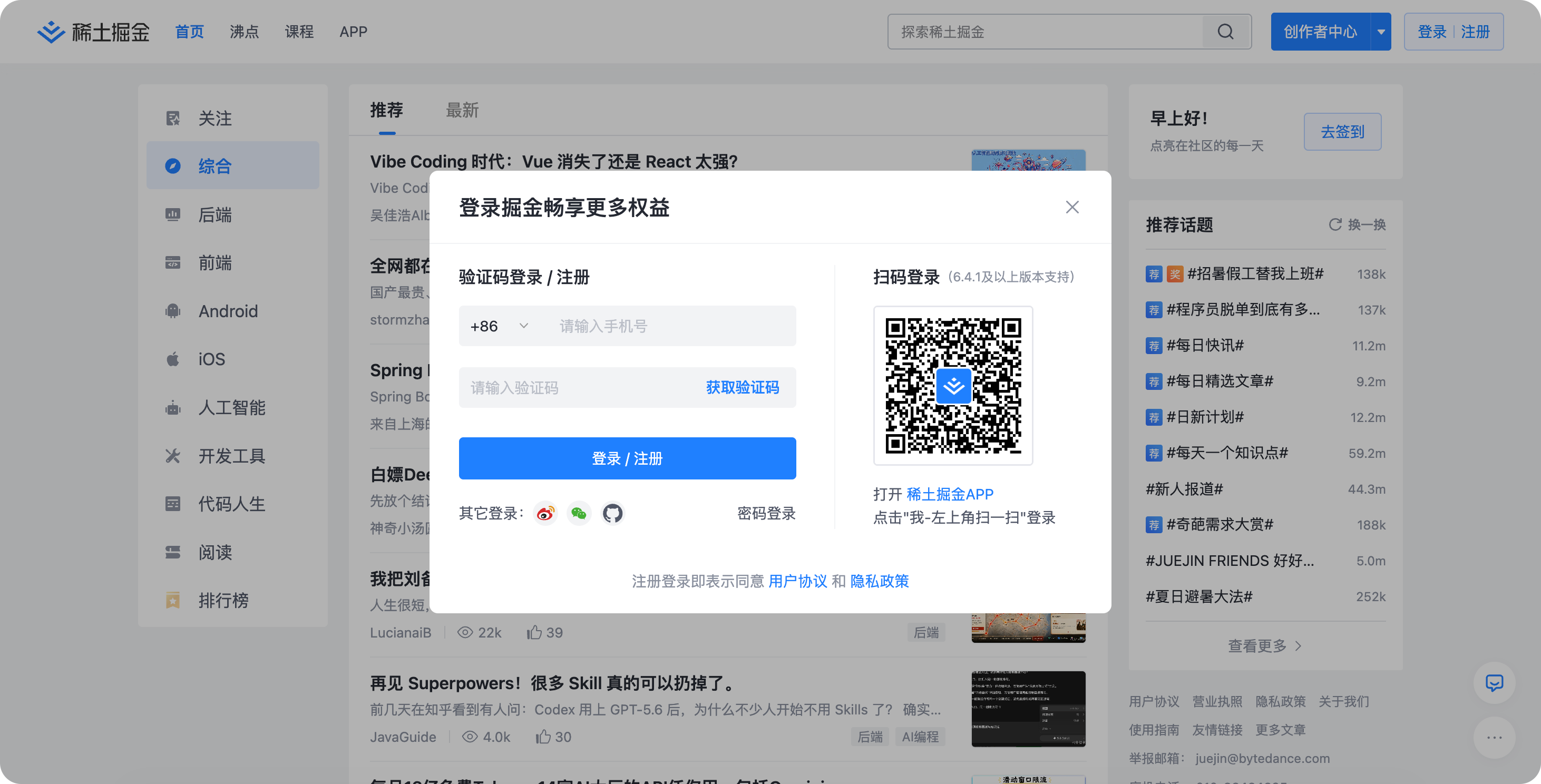The height and width of the screenshot is (784, 1541).
Task: Open the 营业执照 footer link
Action: coord(1217,701)
